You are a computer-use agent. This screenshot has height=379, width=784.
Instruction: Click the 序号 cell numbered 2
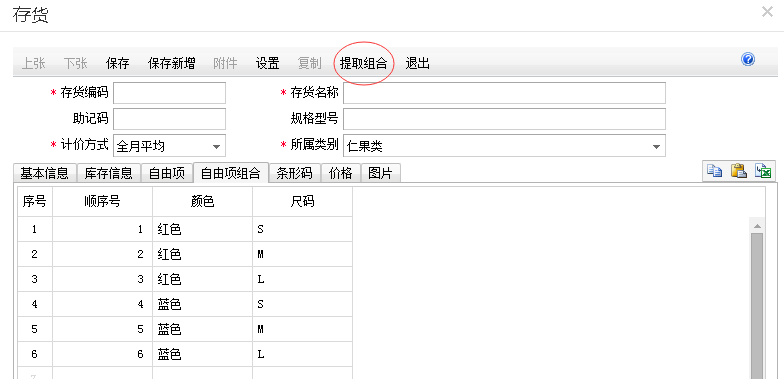(x=35, y=254)
